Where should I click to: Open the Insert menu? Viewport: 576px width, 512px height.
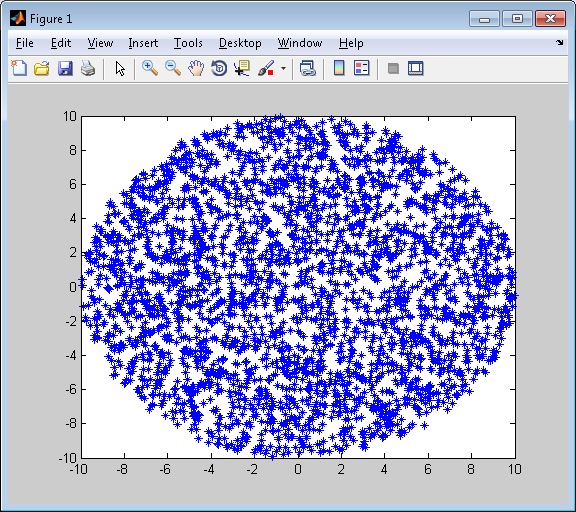point(143,43)
